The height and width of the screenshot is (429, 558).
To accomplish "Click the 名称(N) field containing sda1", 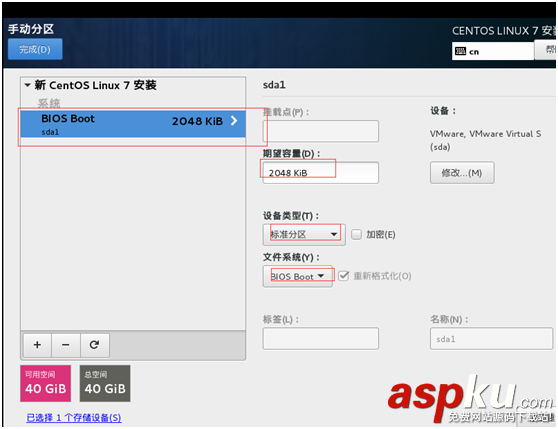I will coord(491,339).
